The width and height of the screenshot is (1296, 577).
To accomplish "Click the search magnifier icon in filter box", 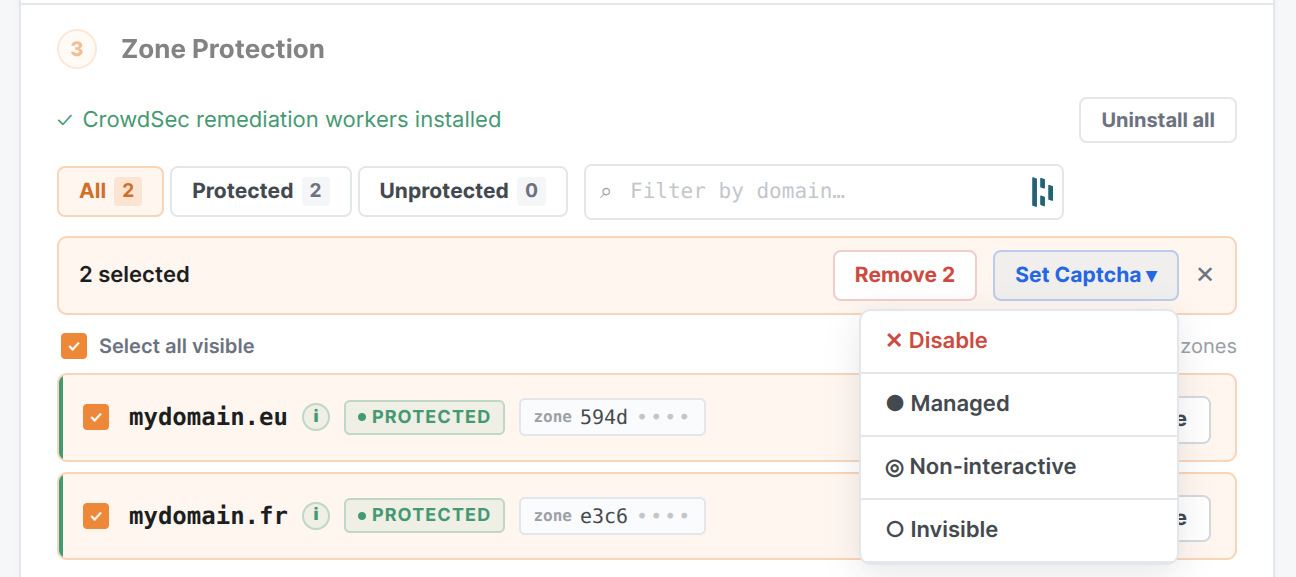I will (x=605, y=192).
